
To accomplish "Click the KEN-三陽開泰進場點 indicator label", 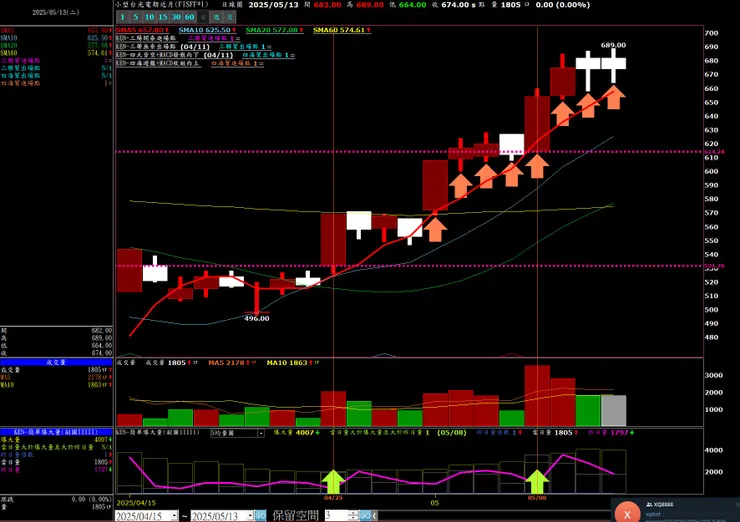I will pos(146,38).
